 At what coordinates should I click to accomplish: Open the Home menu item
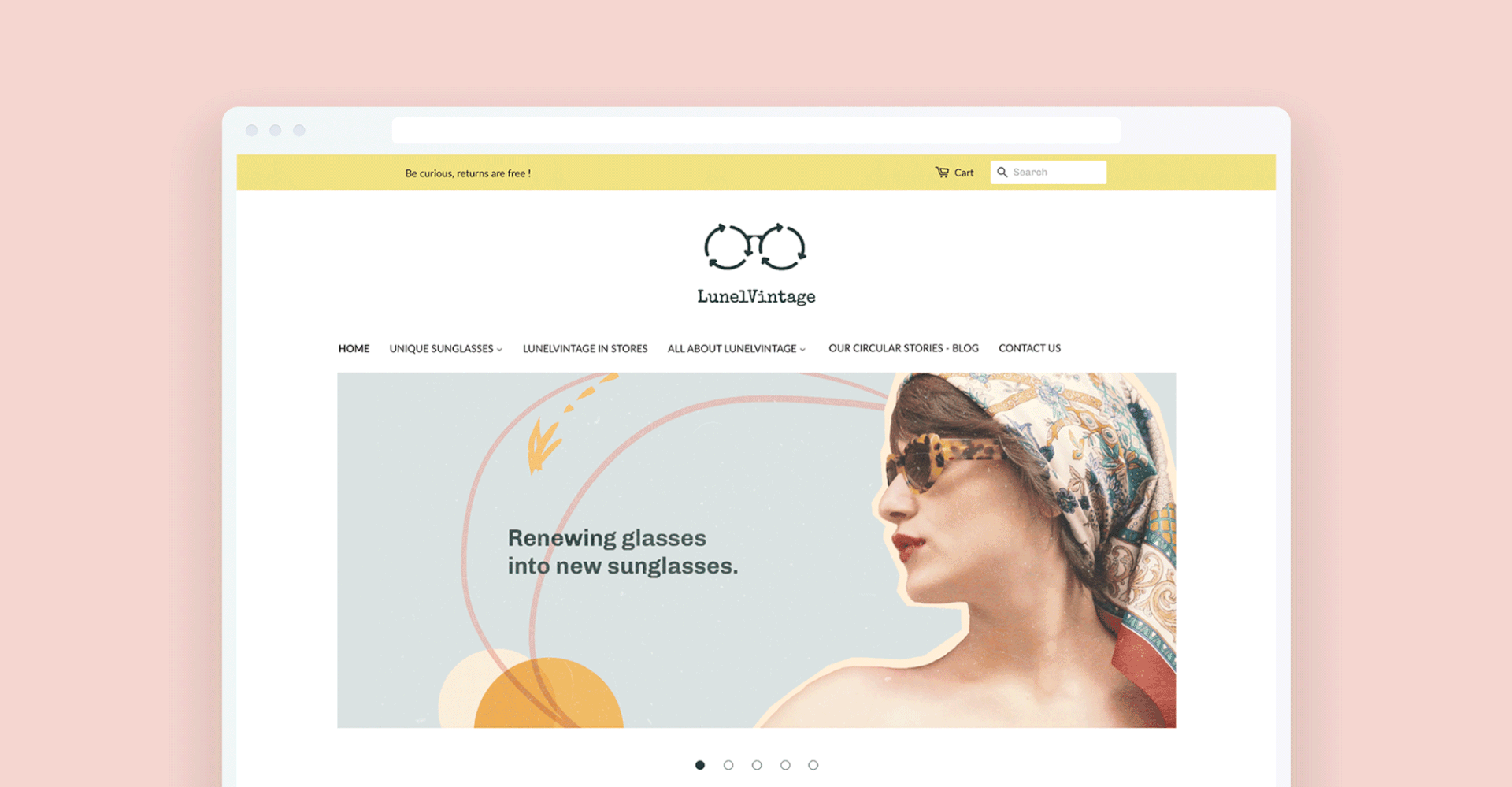pos(354,348)
